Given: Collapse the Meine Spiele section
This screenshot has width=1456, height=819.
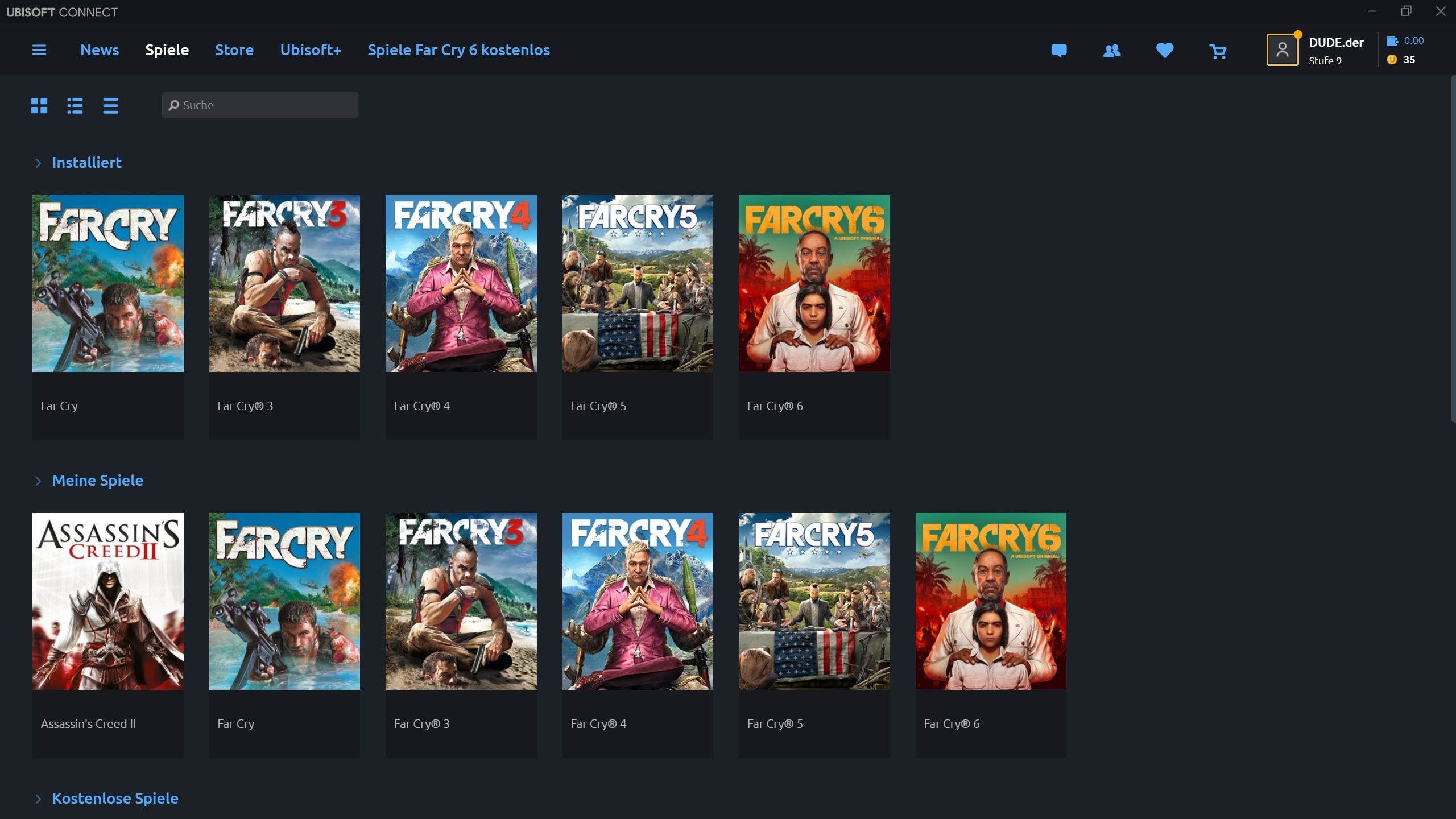Looking at the screenshot, I should pos(38,481).
